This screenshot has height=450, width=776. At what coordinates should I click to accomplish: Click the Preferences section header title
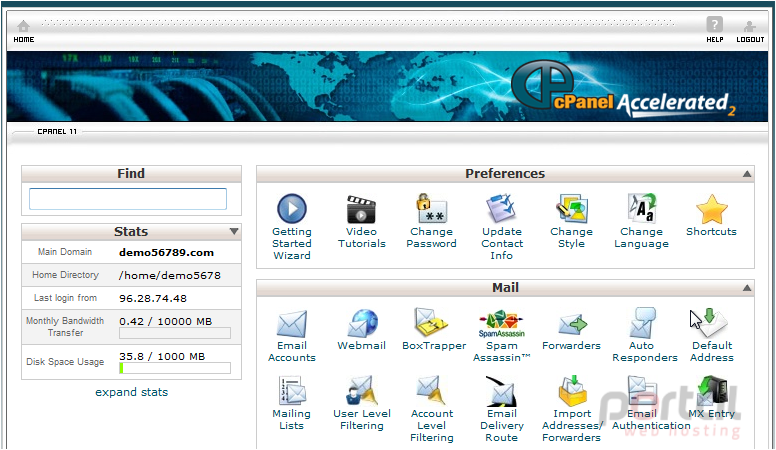[505, 174]
